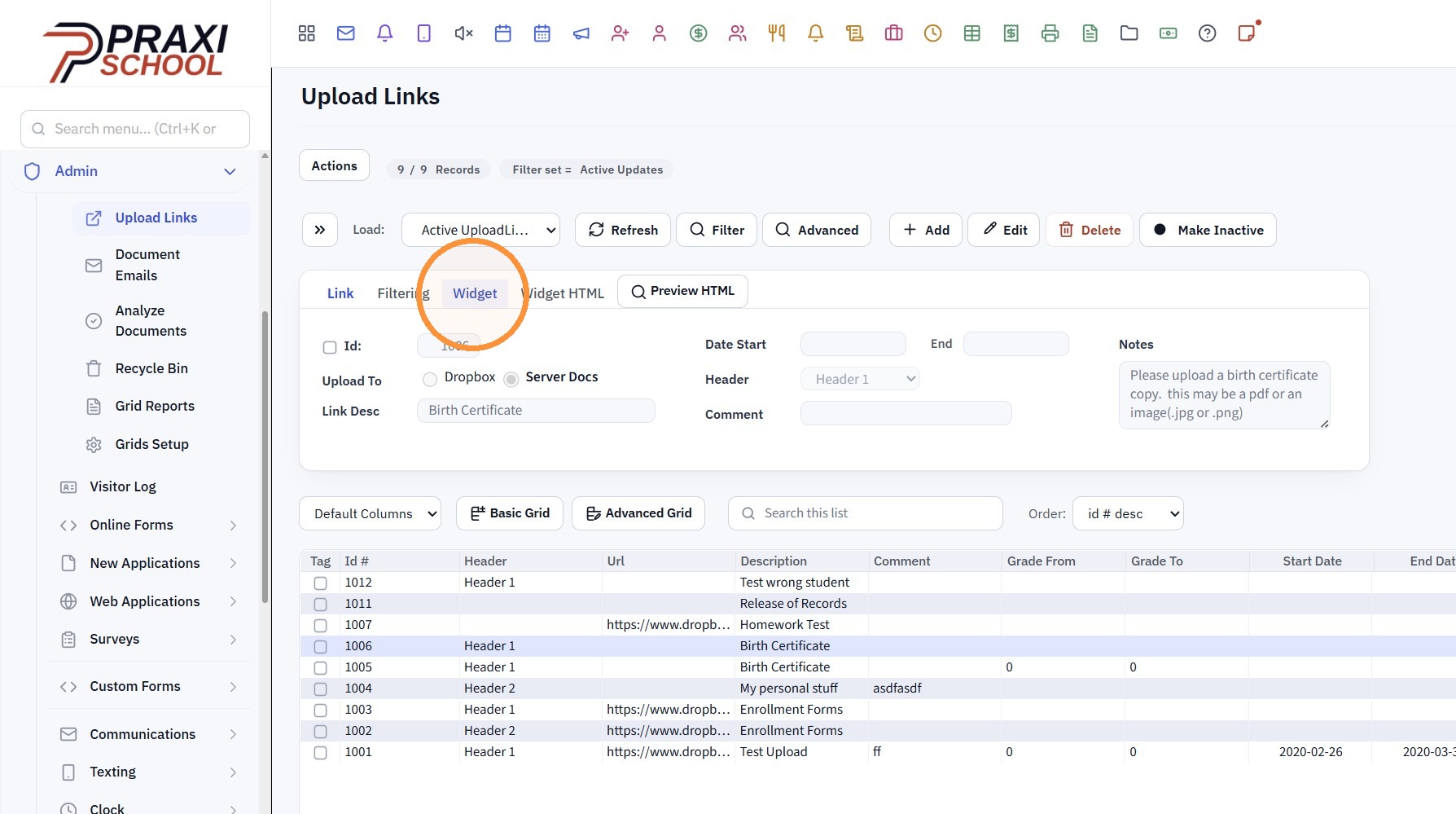Click the Add button
The width and height of the screenshot is (1456, 814).
926,230
